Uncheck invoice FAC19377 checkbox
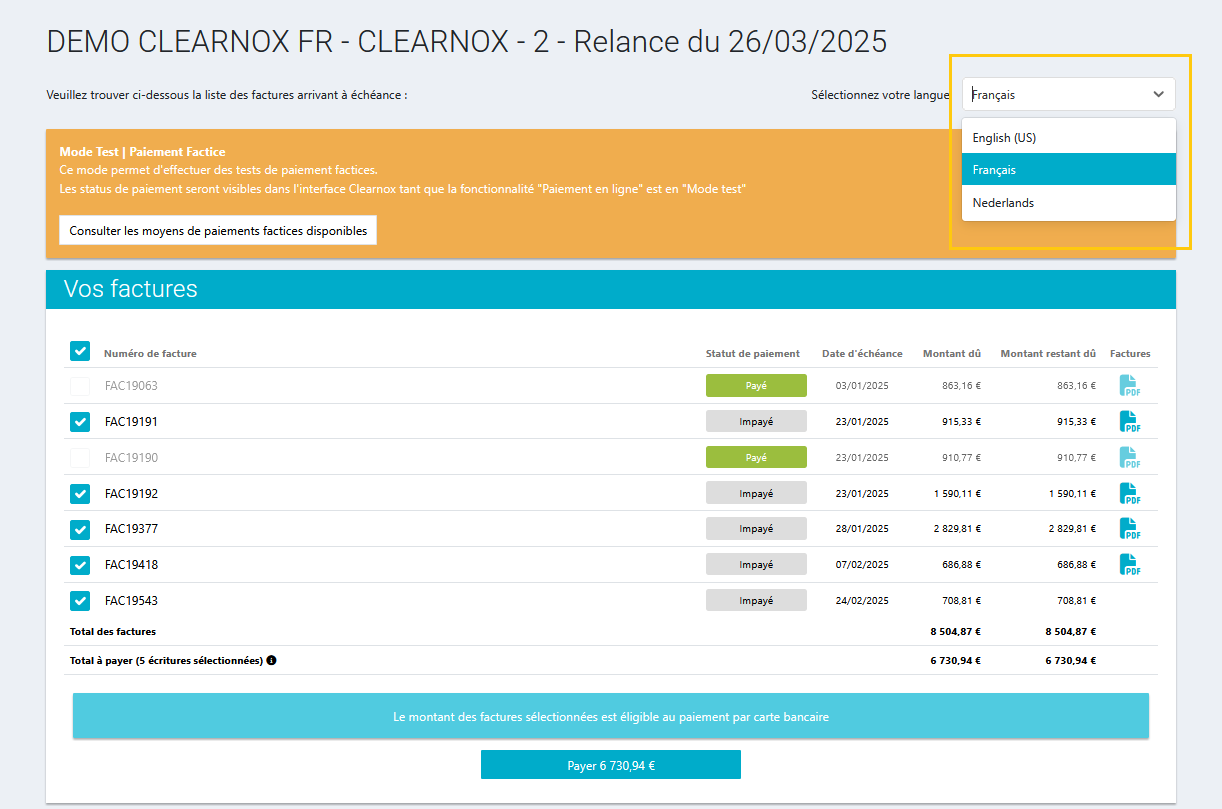Screen dimensions: 1222x809 click(80, 529)
